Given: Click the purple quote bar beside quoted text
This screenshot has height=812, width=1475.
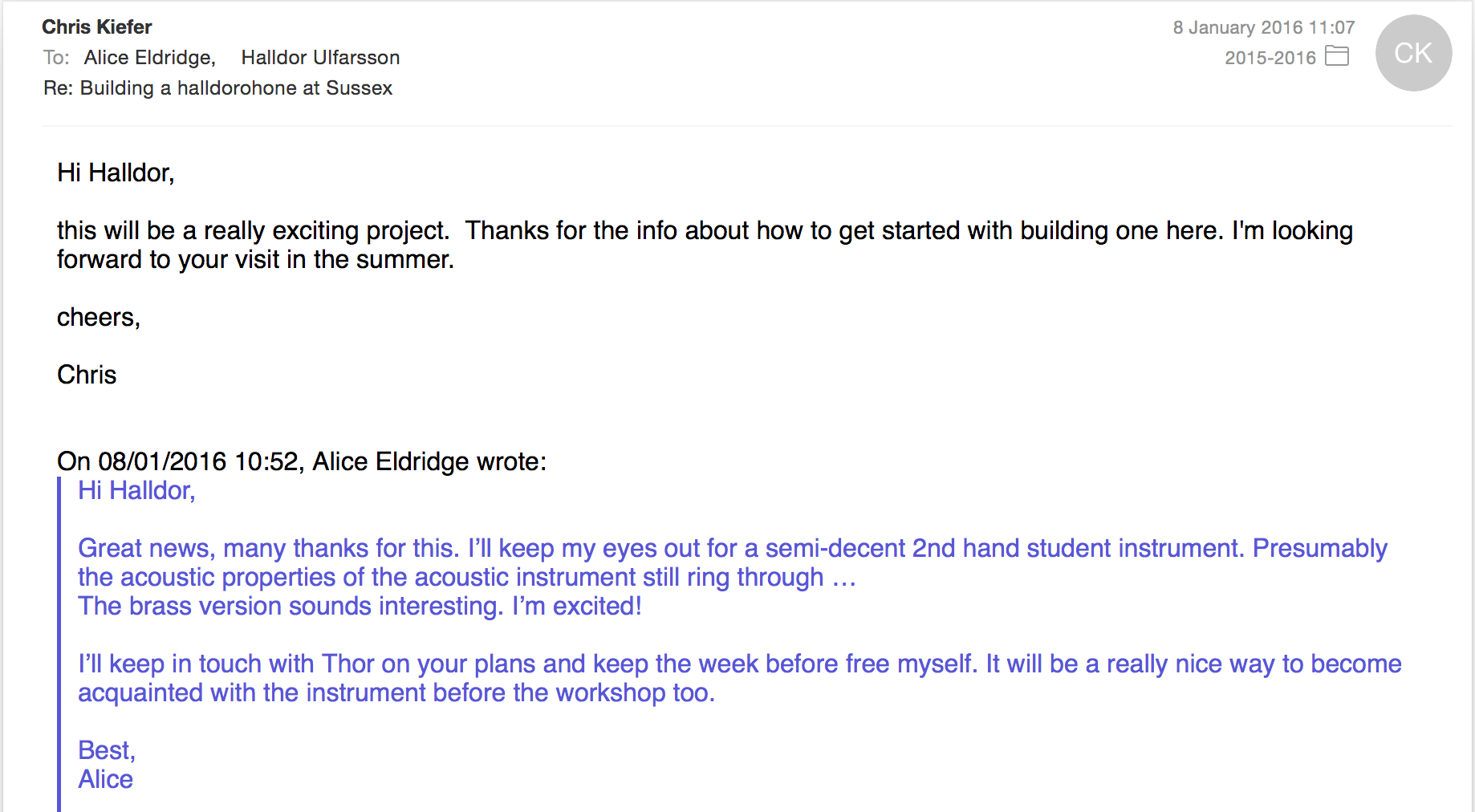Looking at the screenshot, I should tap(59, 642).
